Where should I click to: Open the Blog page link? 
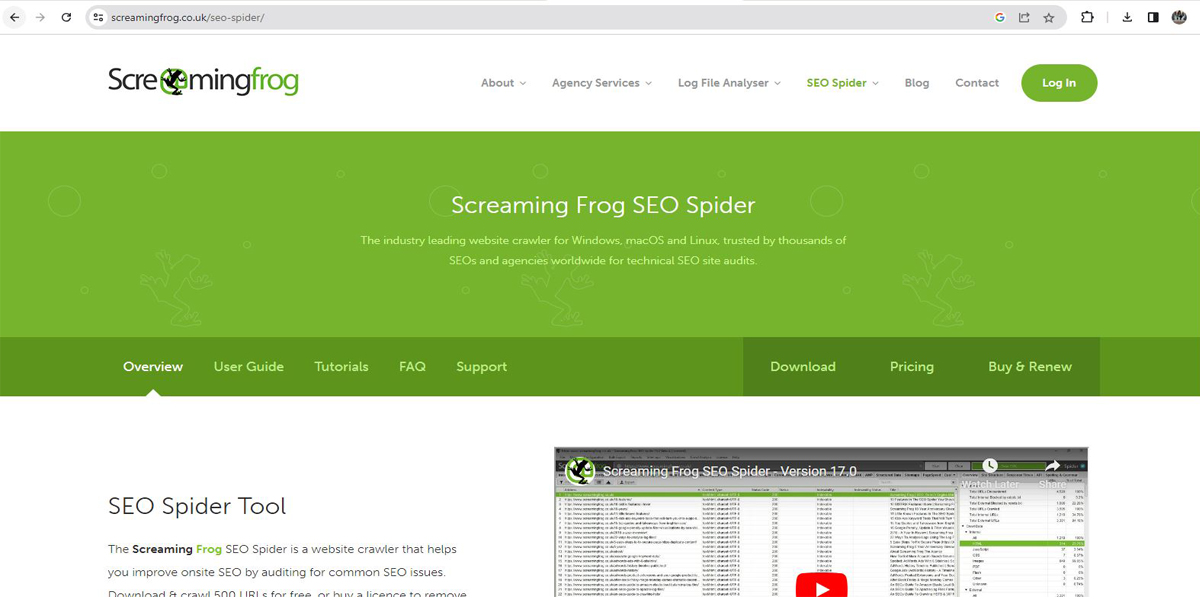[917, 83]
